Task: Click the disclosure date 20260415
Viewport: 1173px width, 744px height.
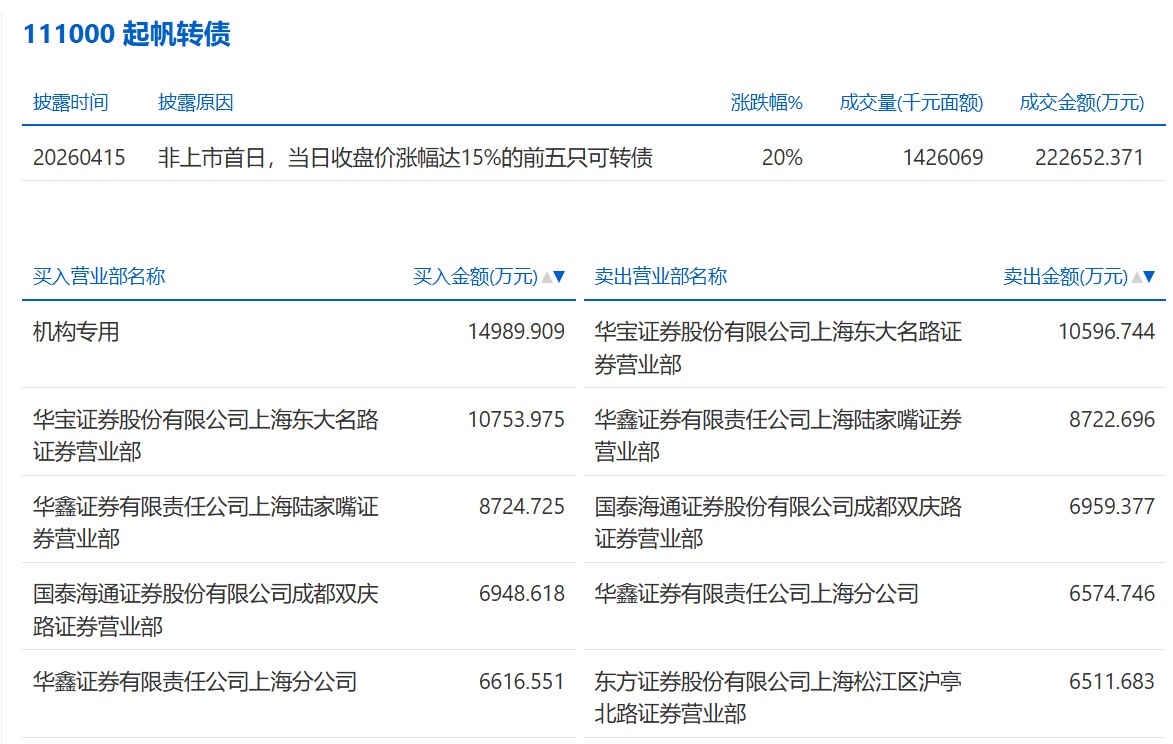Action: click(x=79, y=158)
